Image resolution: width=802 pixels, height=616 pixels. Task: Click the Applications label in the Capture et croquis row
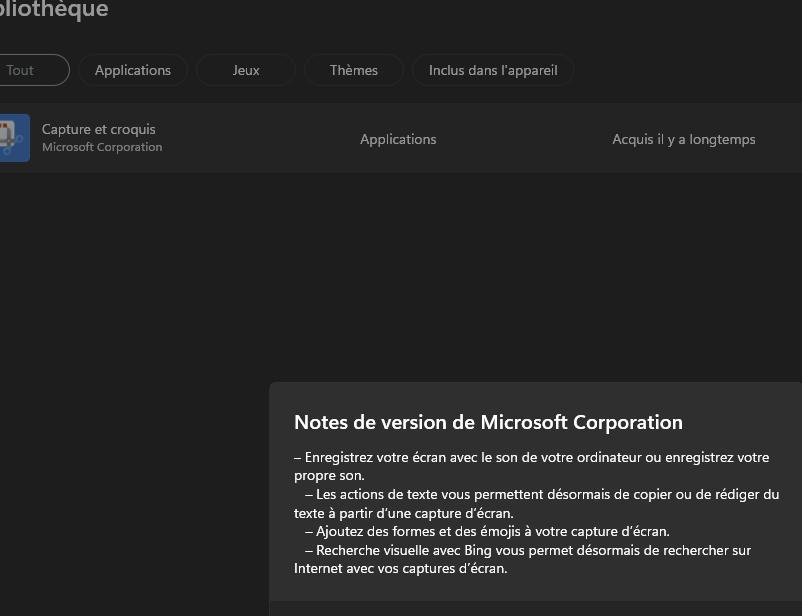point(398,139)
